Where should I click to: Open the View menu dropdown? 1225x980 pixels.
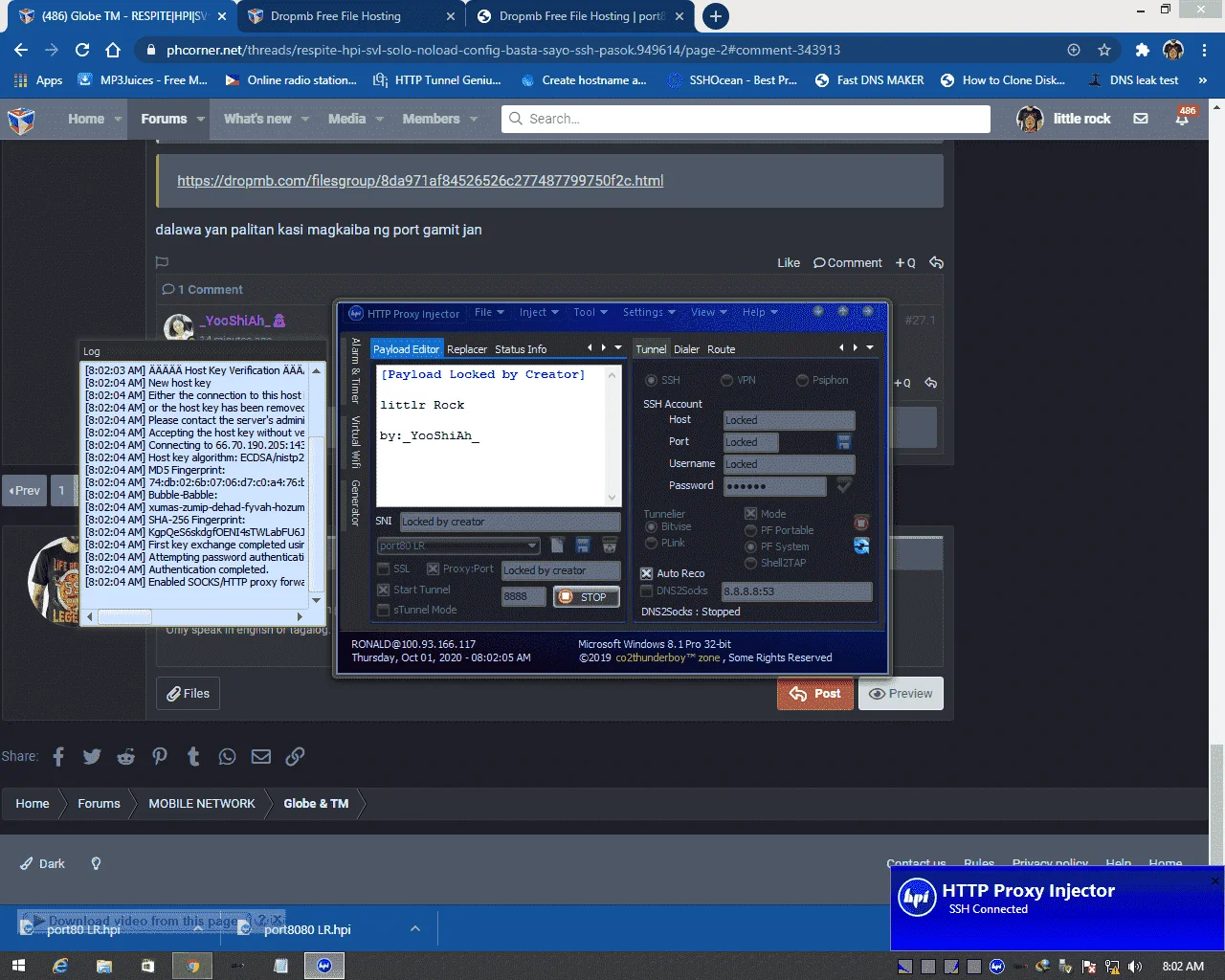708,312
